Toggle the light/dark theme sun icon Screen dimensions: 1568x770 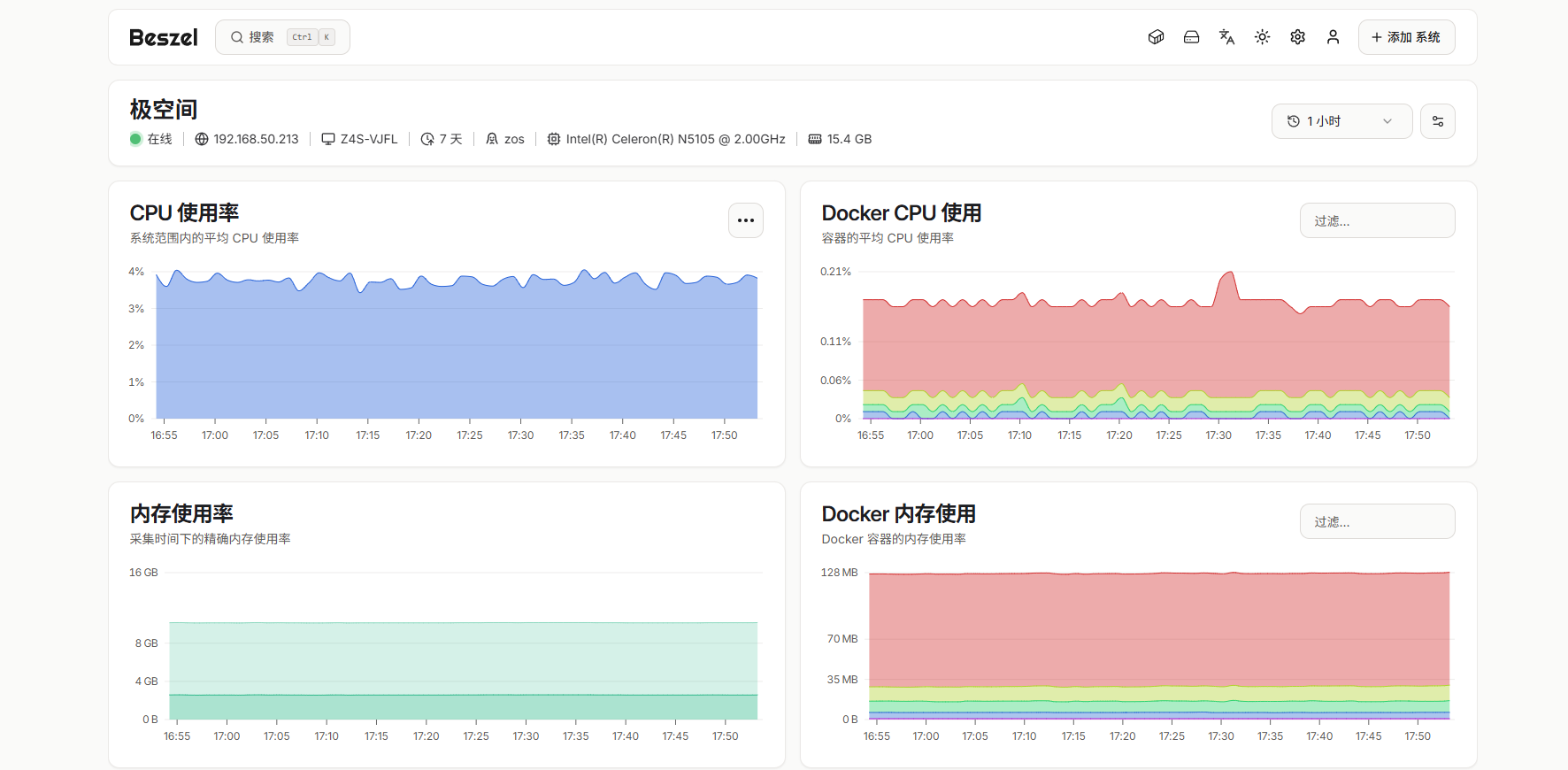(x=1262, y=37)
